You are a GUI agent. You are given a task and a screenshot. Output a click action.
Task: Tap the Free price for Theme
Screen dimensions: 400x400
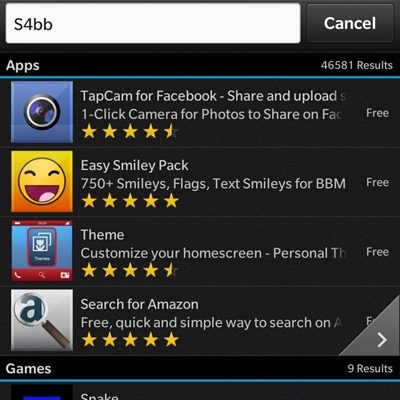click(x=377, y=252)
